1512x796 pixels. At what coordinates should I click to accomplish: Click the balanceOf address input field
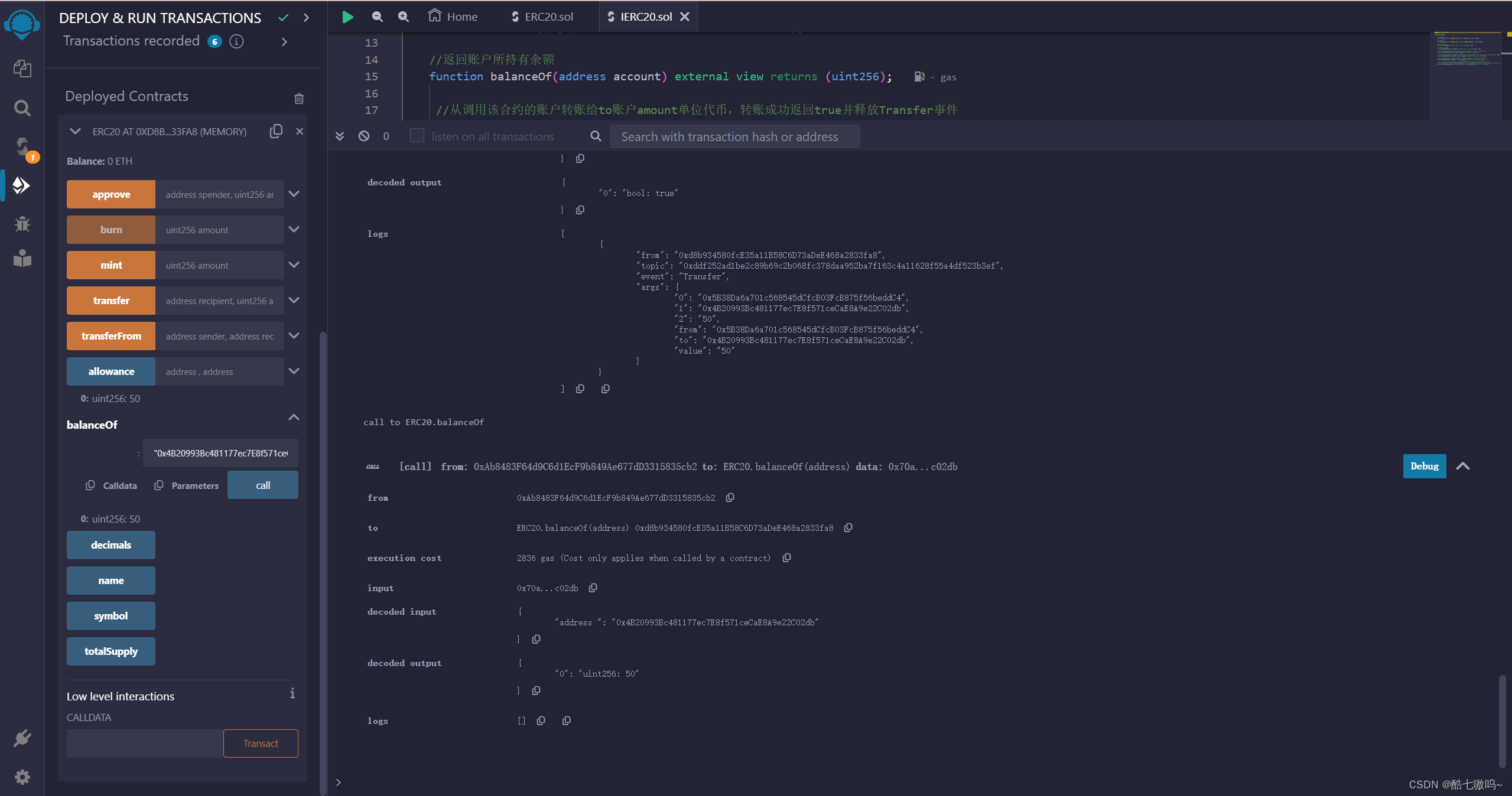pos(220,453)
